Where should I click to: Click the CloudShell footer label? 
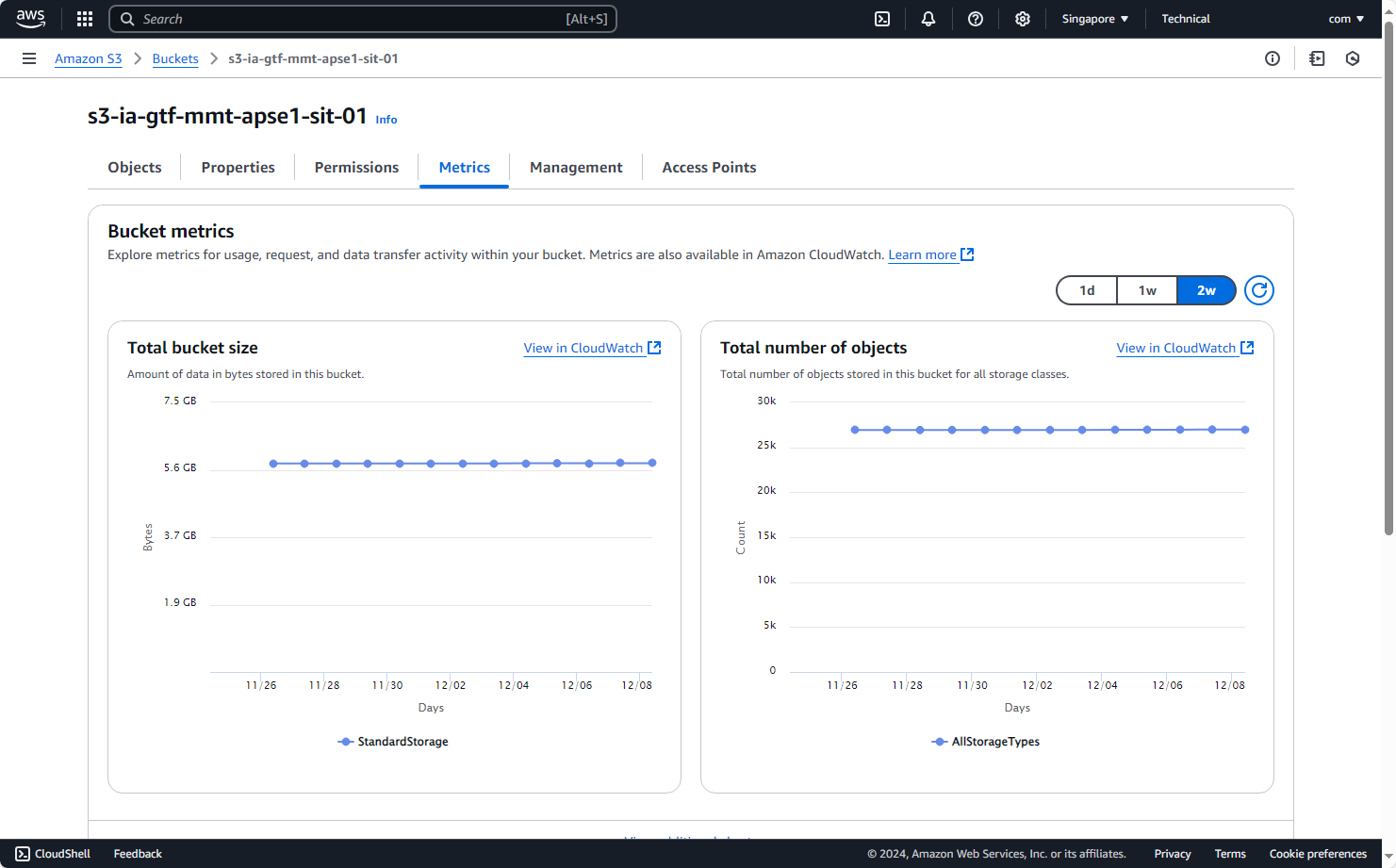63,854
